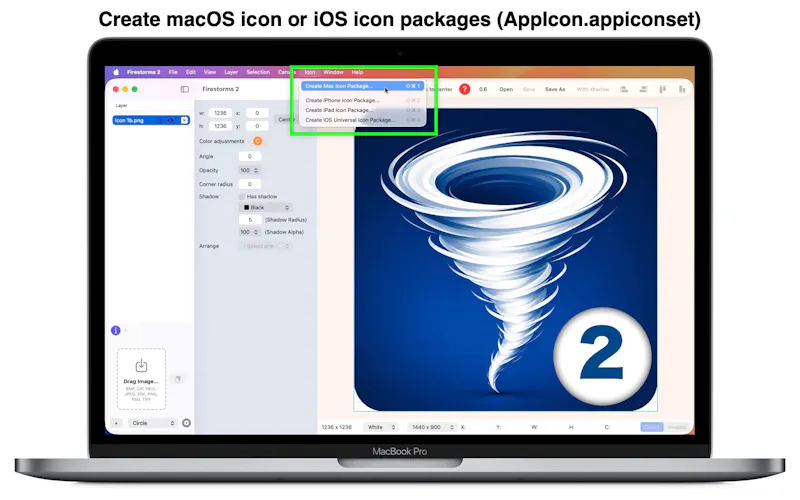Screen dimensions: 800x500
Task: Open the White background dropdown
Action: (381, 427)
